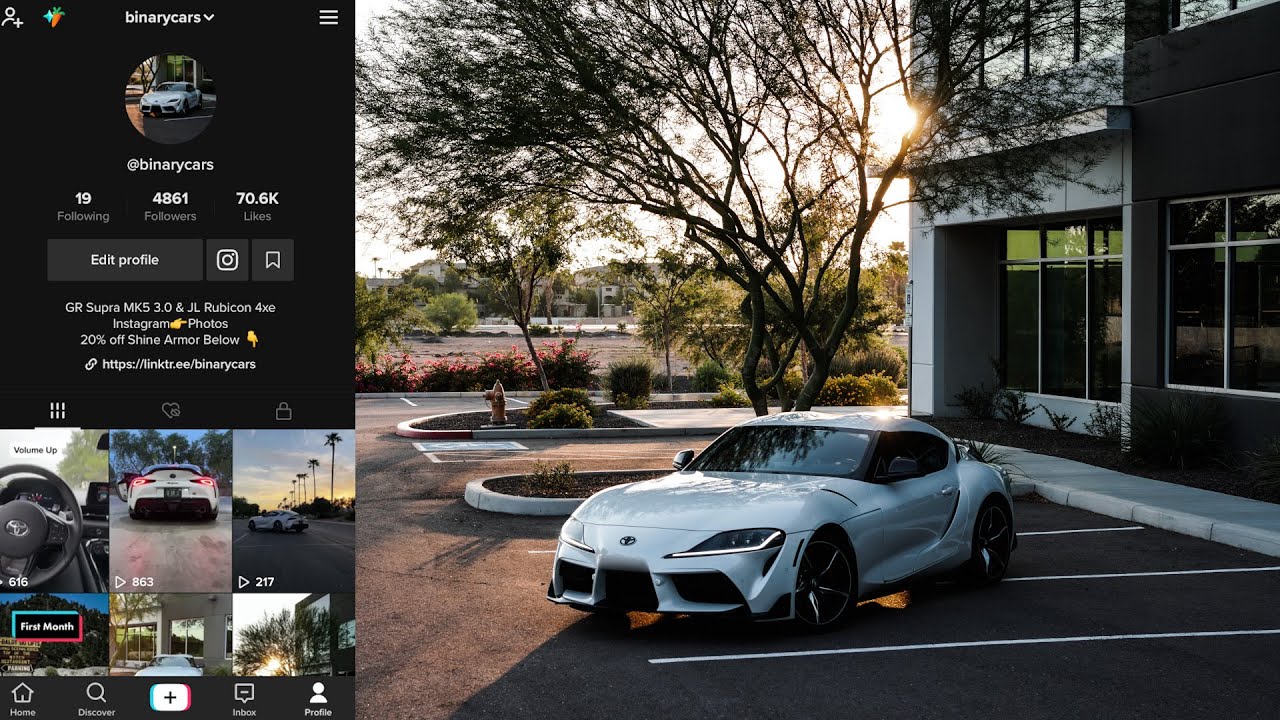The width and height of the screenshot is (1280, 720).
Task: Open the First Month video thumbnail
Action: (x=54, y=635)
